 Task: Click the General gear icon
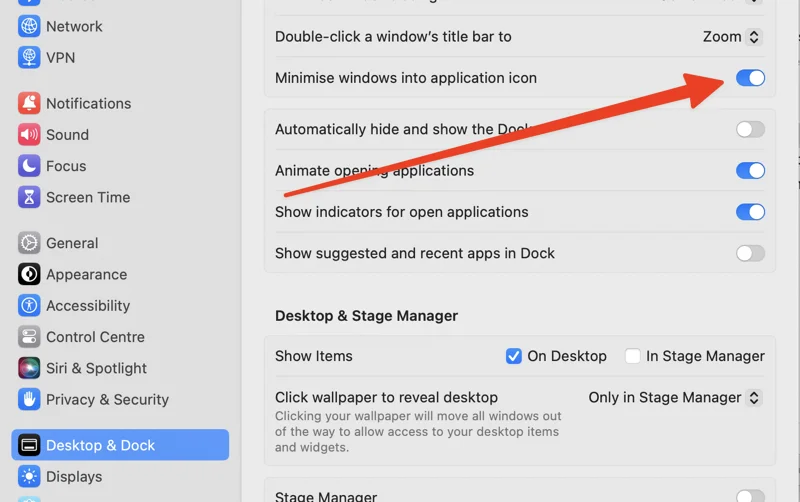coord(29,243)
